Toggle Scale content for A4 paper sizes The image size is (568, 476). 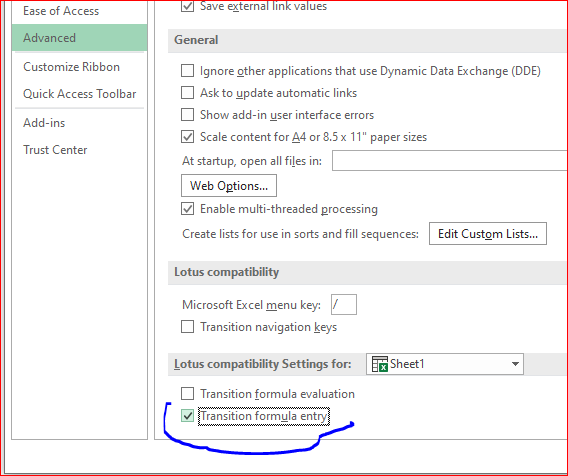click(187, 137)
